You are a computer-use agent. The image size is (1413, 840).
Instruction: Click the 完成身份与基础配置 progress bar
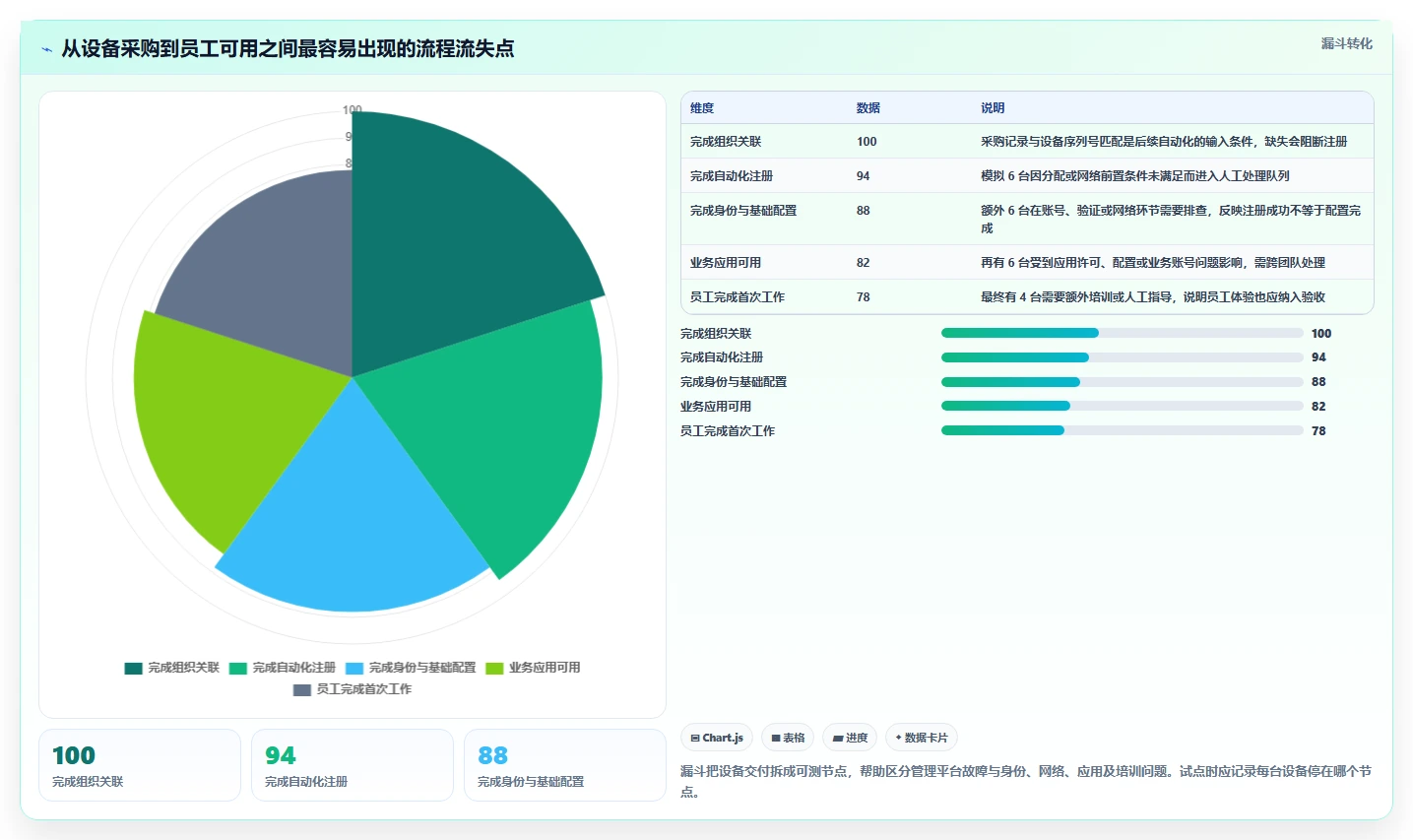click(x=1123, y=382)
